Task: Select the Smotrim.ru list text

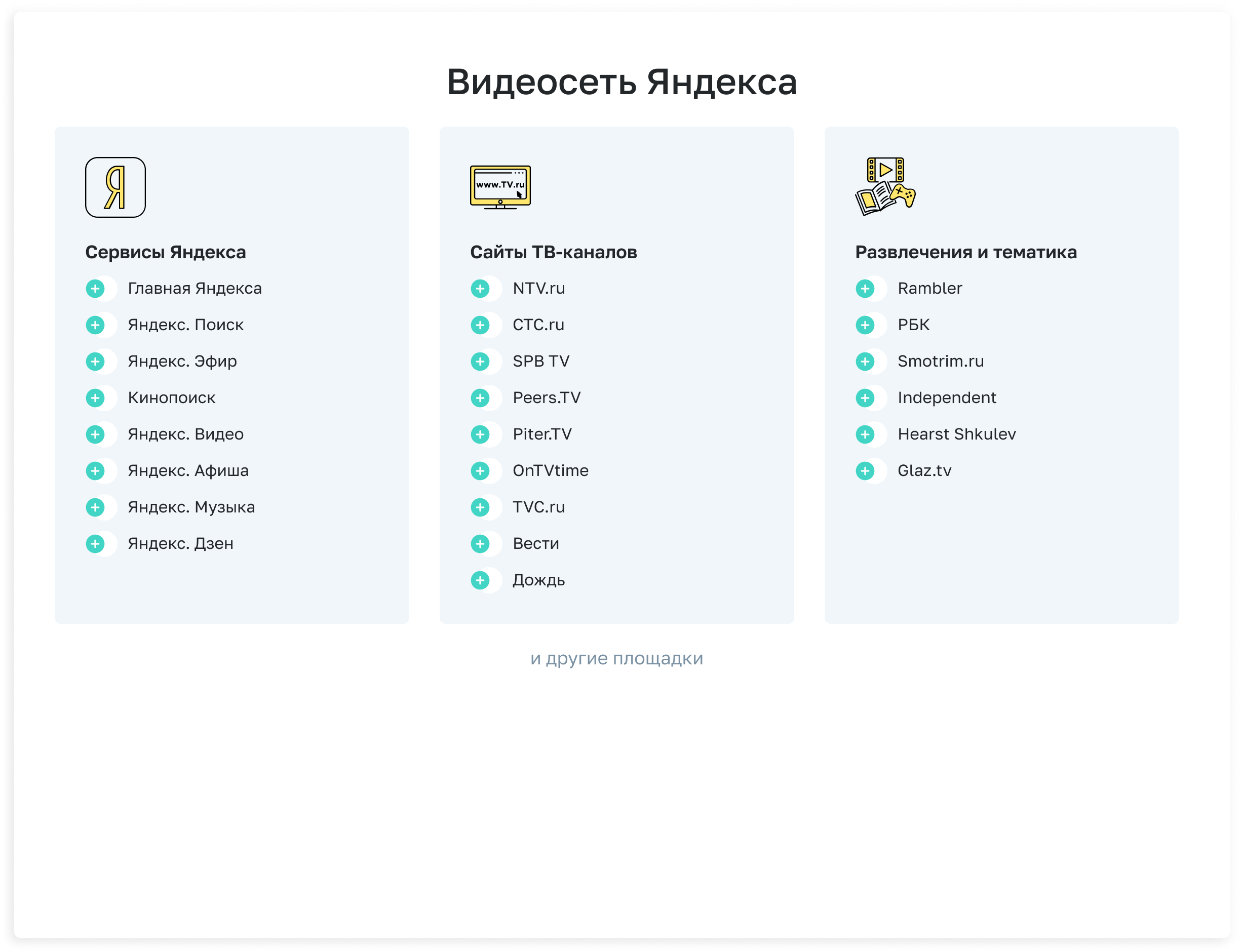Action: coord(941,362)
